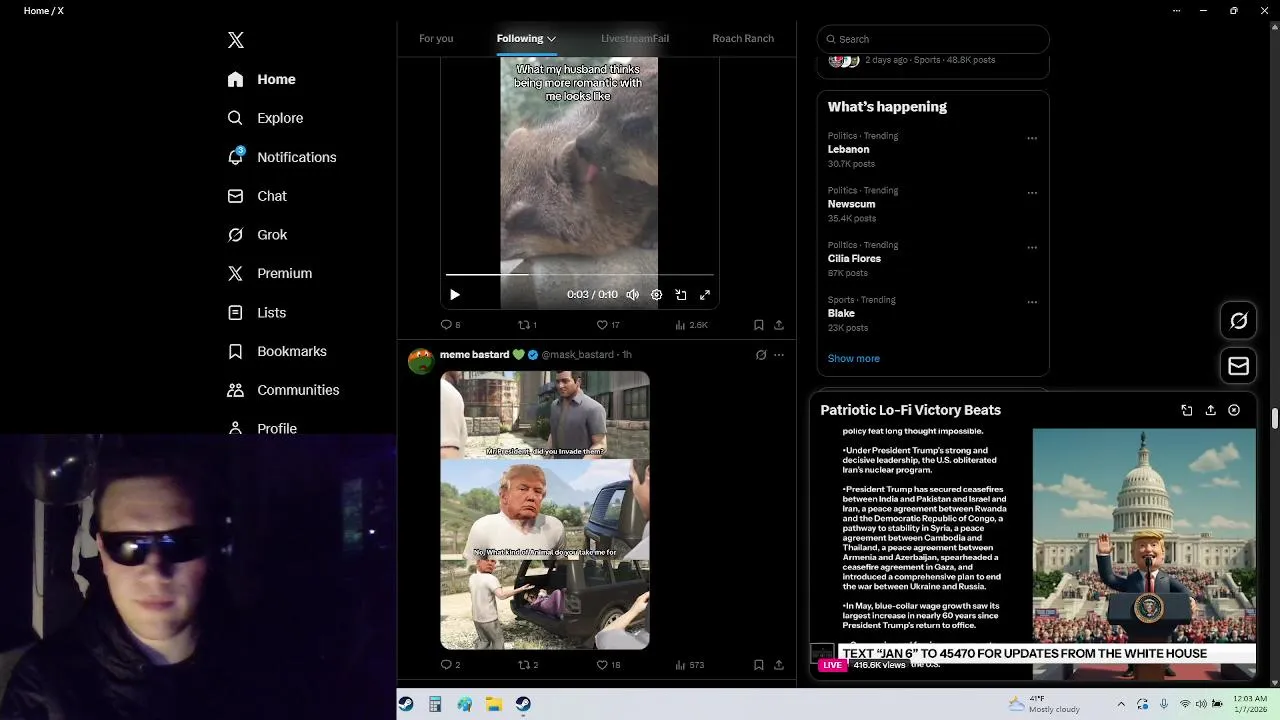Switch to the For you tab
The height and width of the screenshot is (720, 1280).
click(436, 38)
